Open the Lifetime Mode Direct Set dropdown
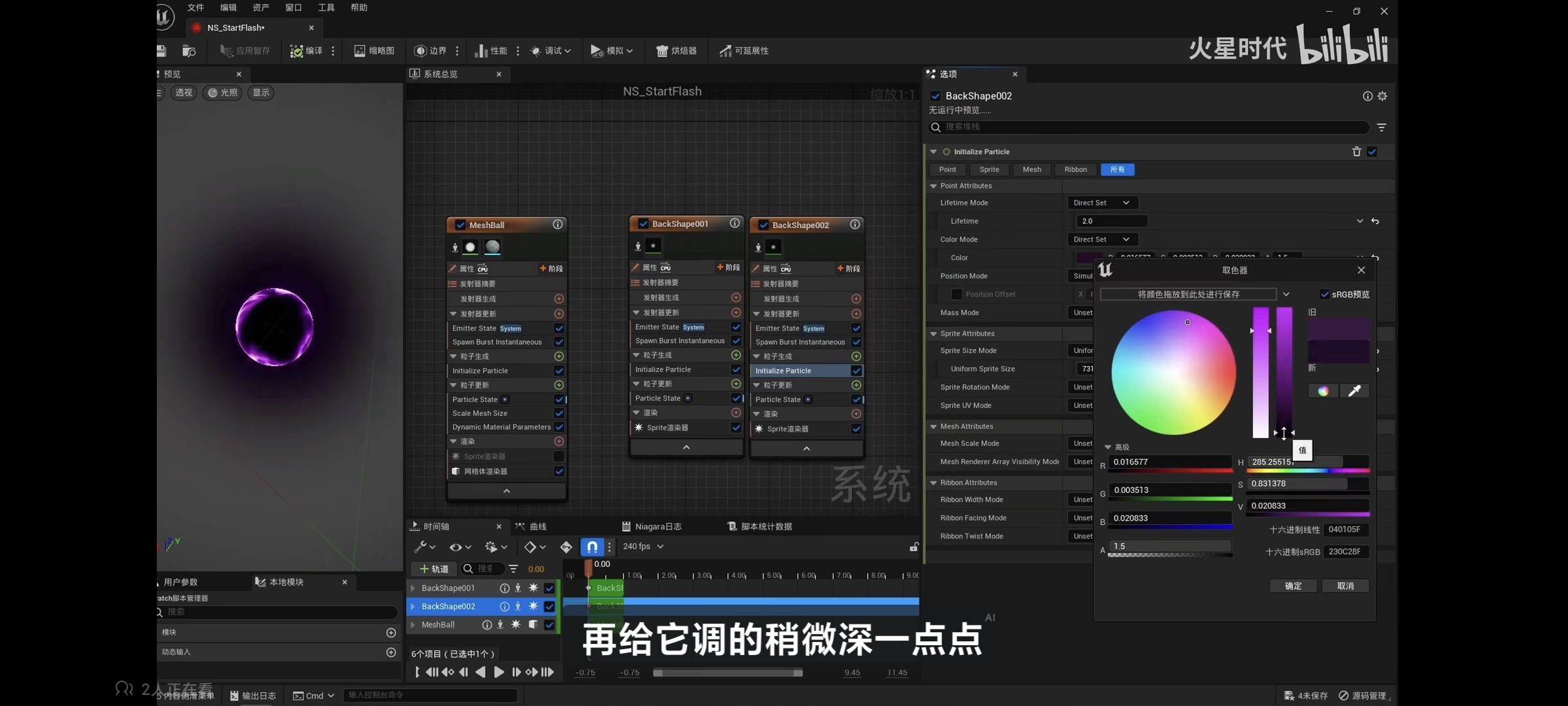Viewport: 1568px width, 706px height. 1102,203
